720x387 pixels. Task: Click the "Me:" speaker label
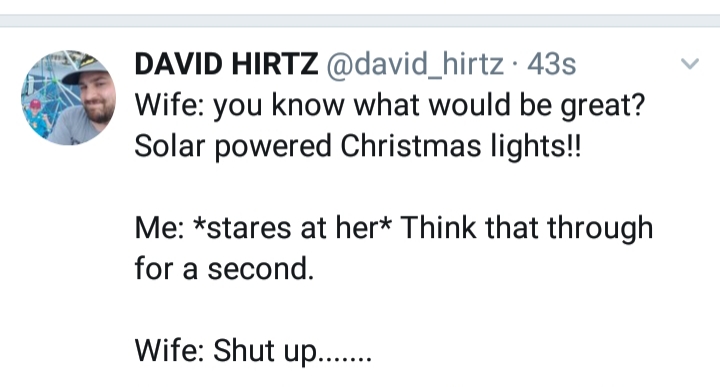[x=159, y=228]
